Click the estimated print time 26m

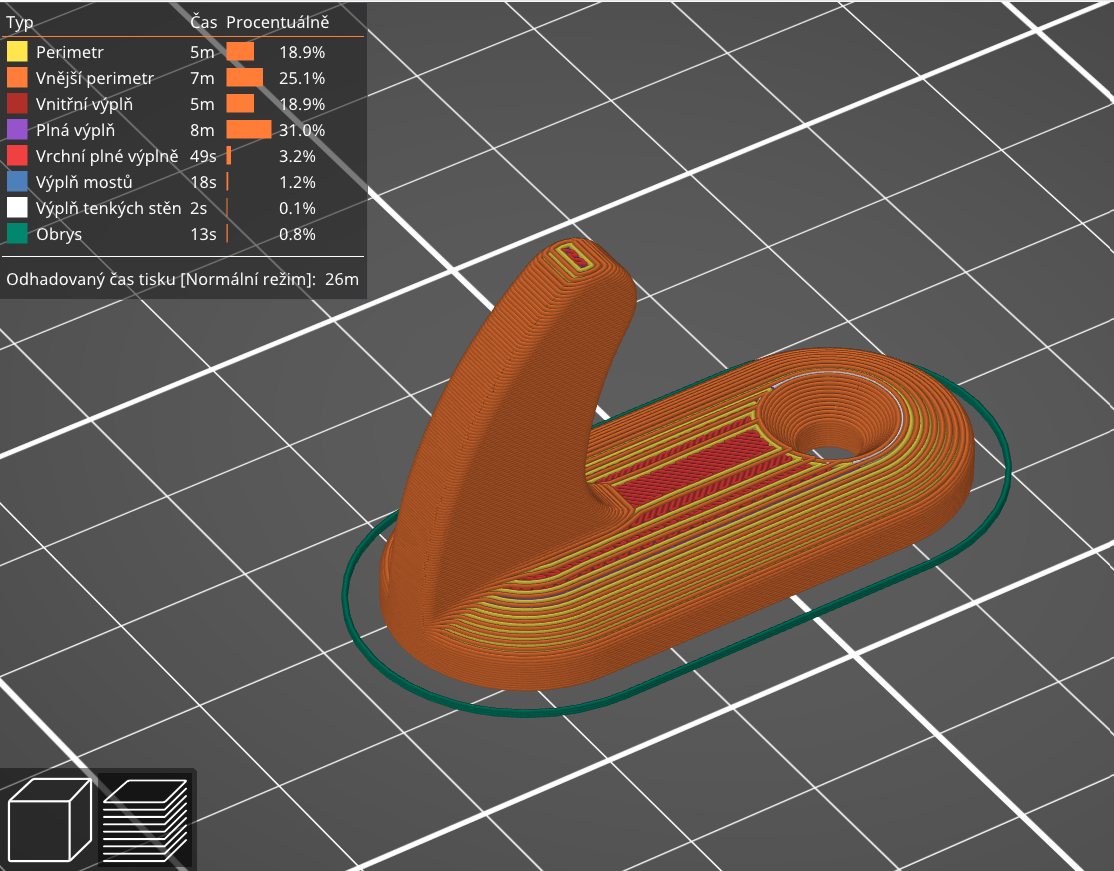click(342, 279)
